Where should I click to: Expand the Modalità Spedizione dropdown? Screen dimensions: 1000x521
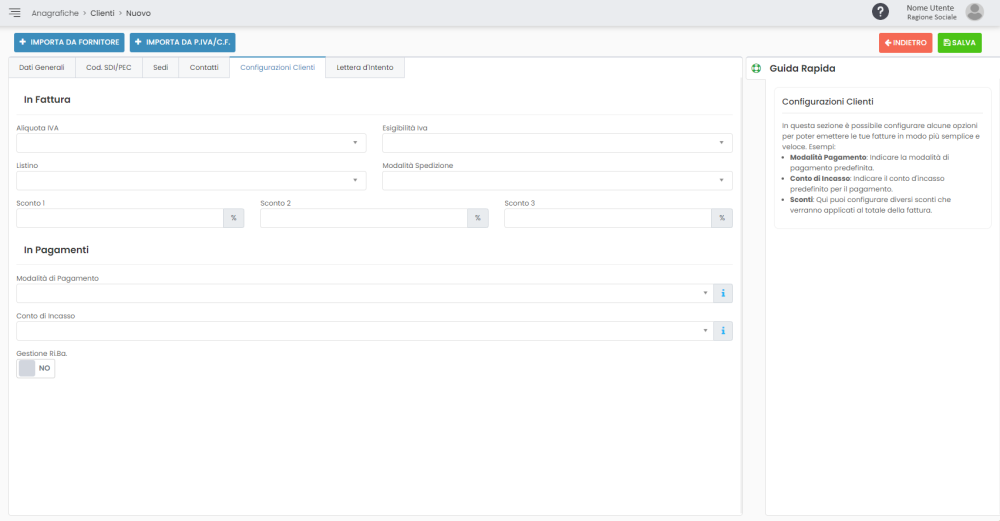557,181
